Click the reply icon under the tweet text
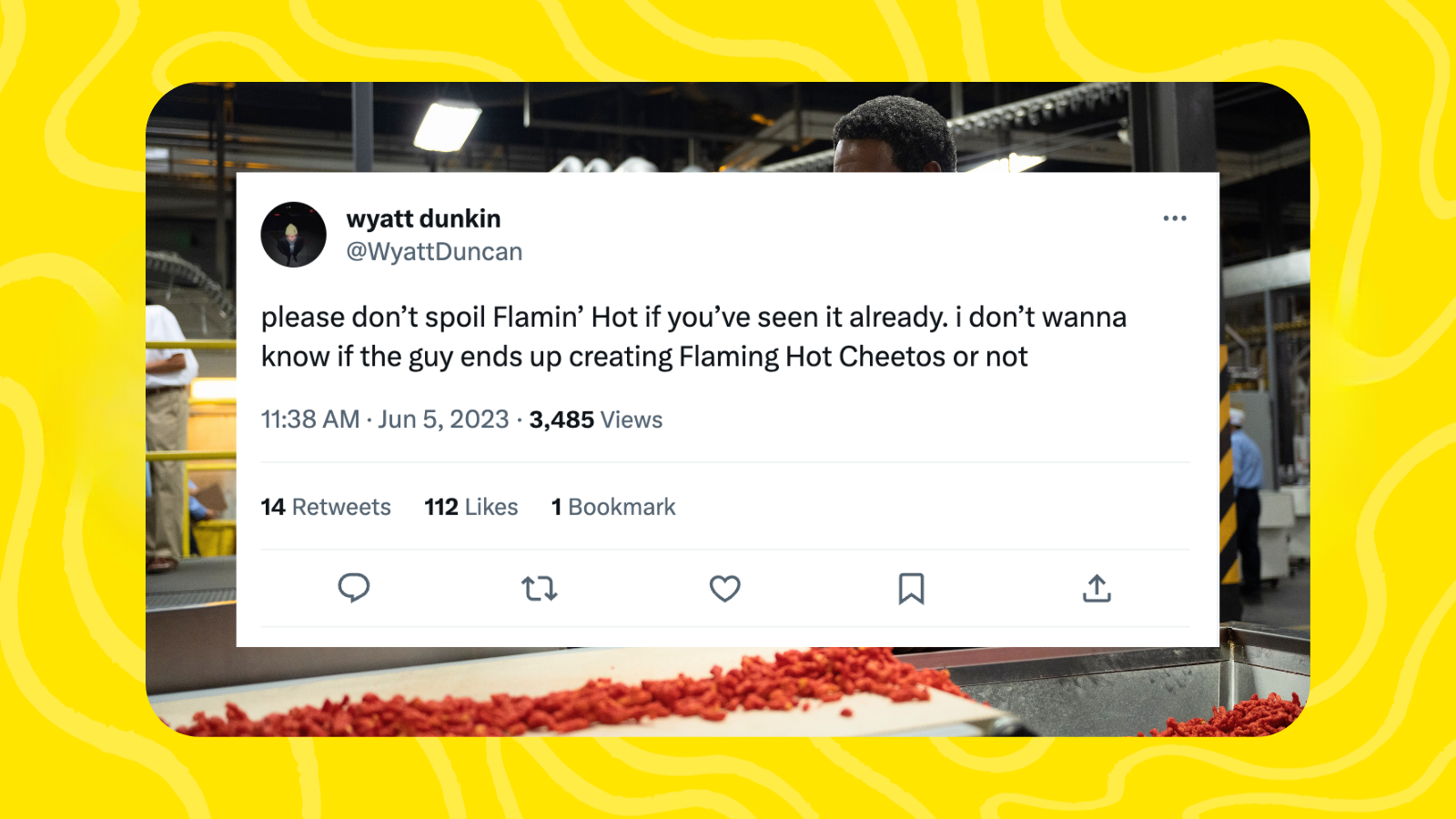Viewport: 1456px width, 819px height. tap(355, 589)
